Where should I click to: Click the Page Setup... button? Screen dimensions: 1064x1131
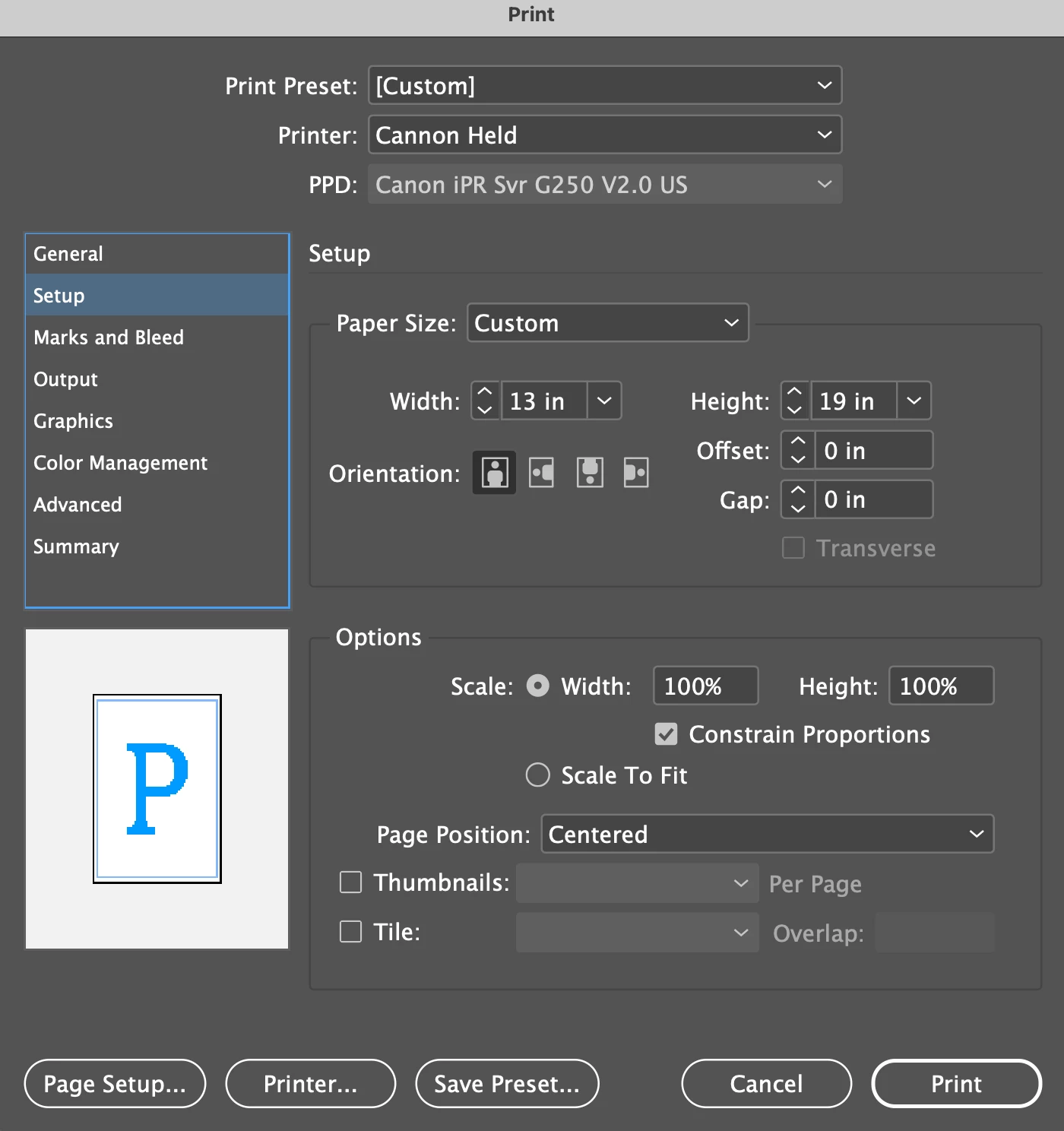point(115,1083)
